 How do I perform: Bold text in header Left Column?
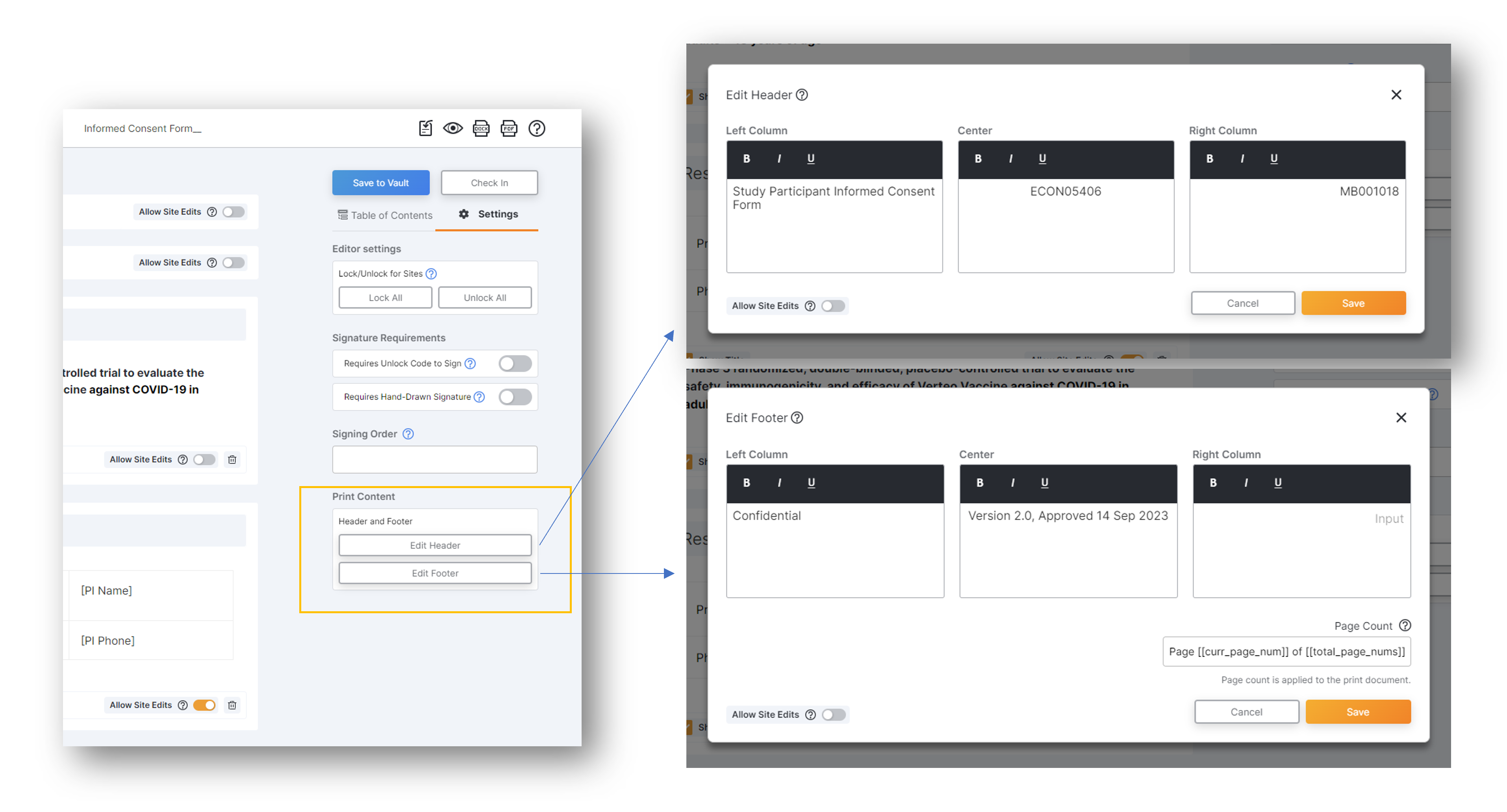click(747, 159)
